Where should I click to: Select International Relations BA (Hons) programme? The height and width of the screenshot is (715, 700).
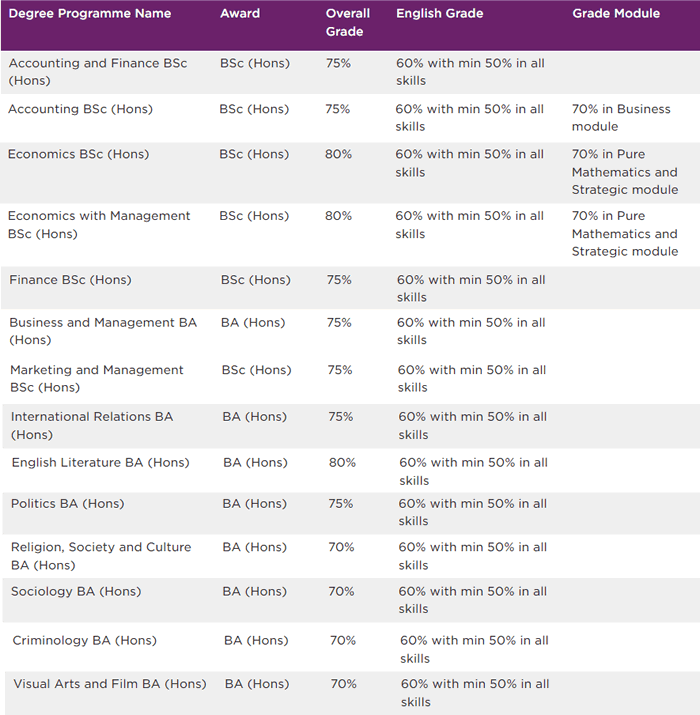[x=92, y=425]
